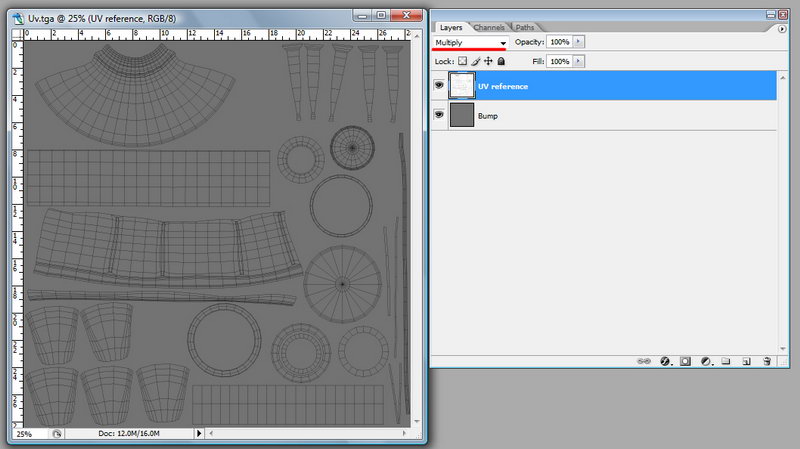Viewport: 800px width, 449px height.
Task: Expand the Fill slider arrow
Action: click(579, 61)
